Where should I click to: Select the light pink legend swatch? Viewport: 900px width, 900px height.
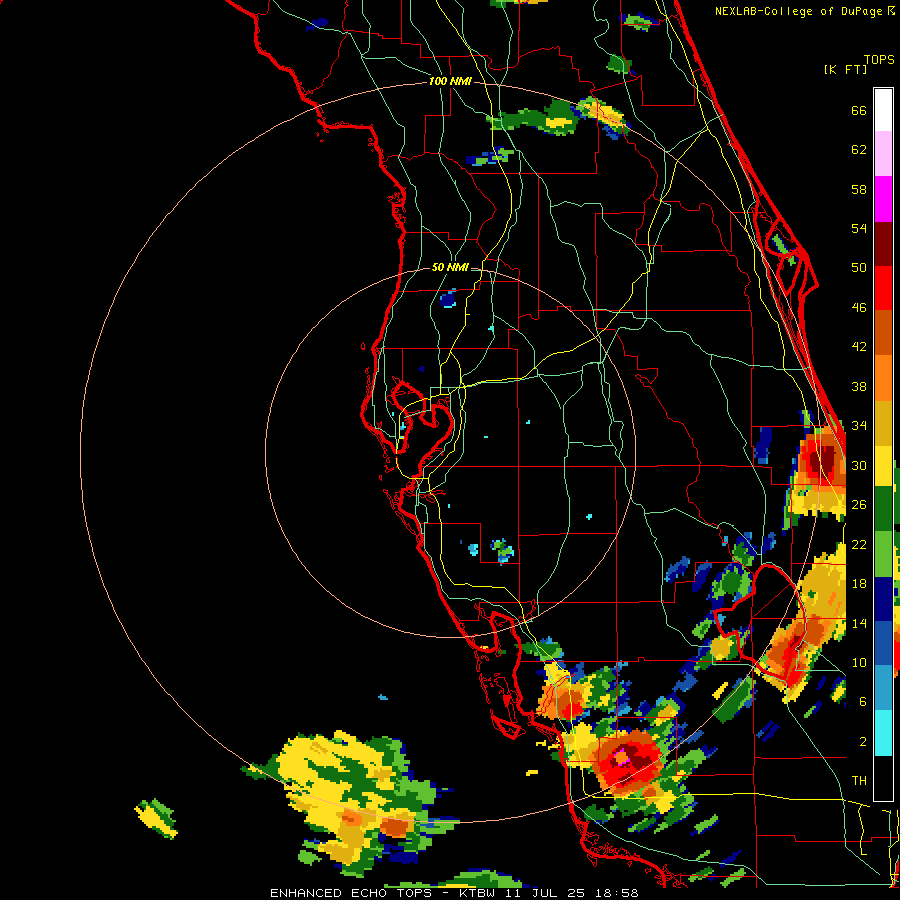coord(883,154)
